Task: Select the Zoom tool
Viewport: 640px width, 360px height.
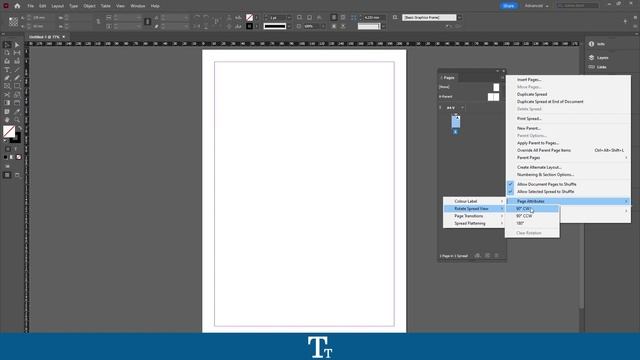Action: coord(17,120)
